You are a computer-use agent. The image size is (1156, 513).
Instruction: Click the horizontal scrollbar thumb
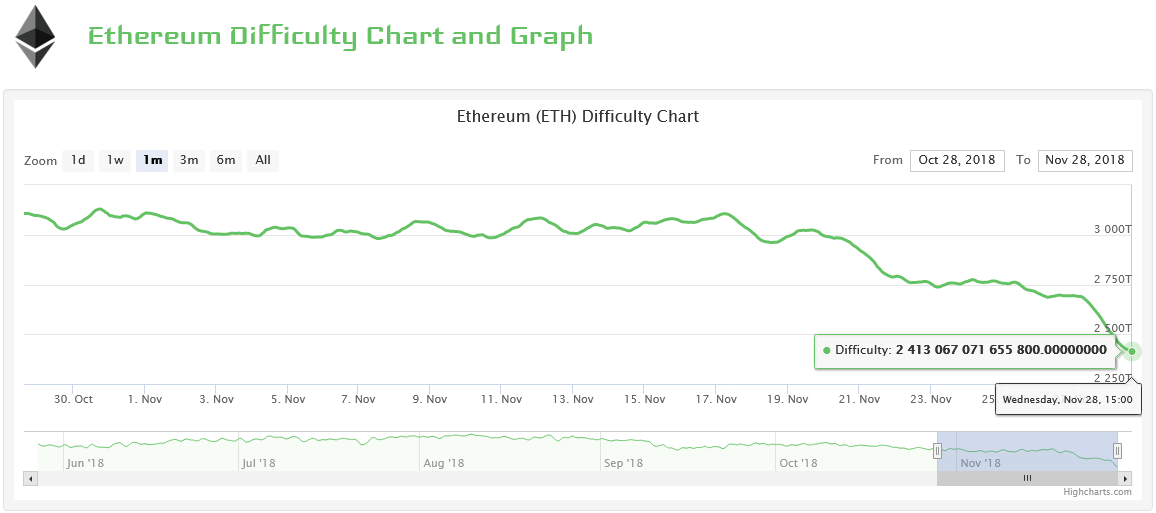pyautogui.click(x=1027, y=479)
